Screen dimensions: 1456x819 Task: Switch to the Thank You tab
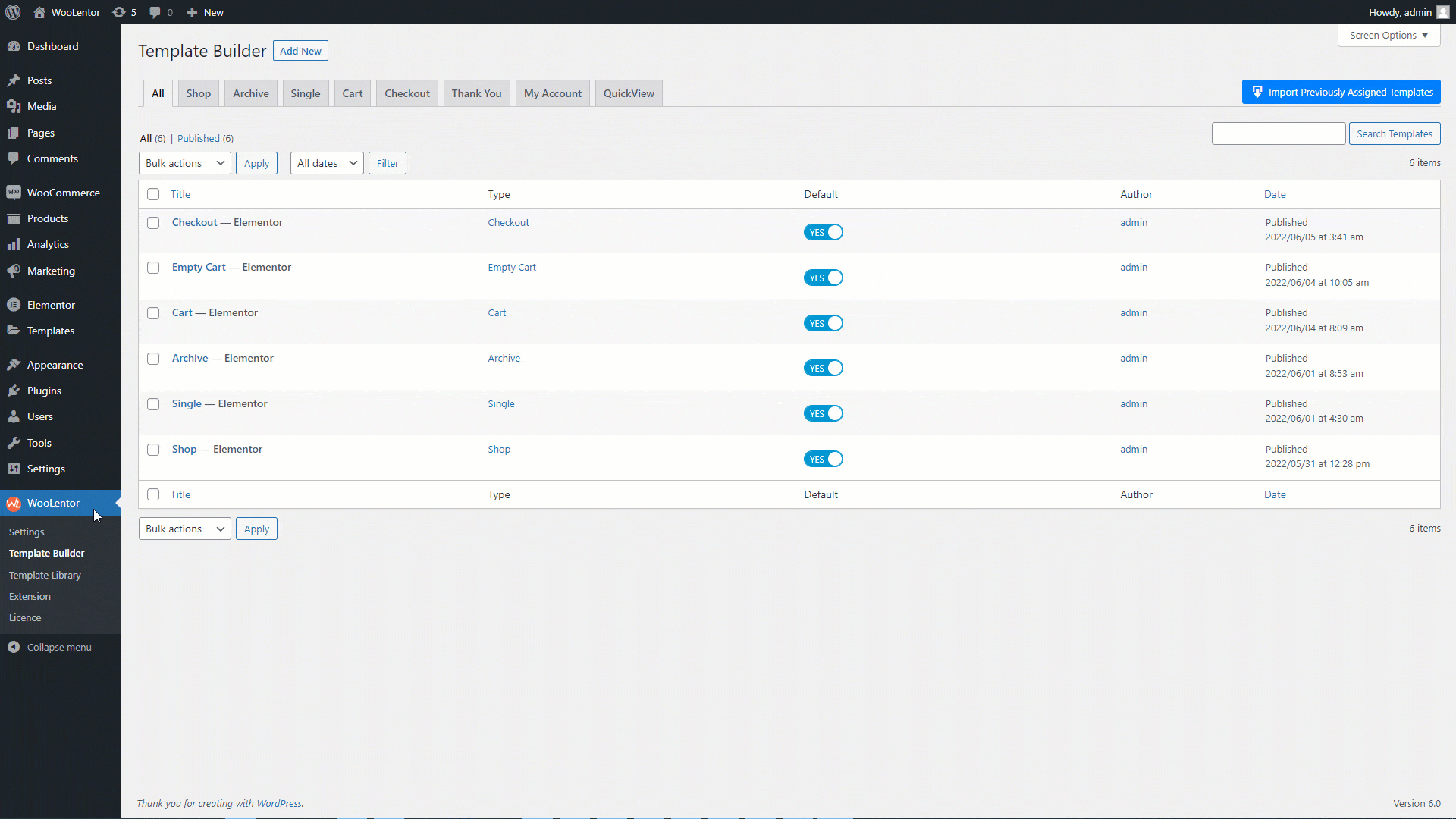click(477, 93)
